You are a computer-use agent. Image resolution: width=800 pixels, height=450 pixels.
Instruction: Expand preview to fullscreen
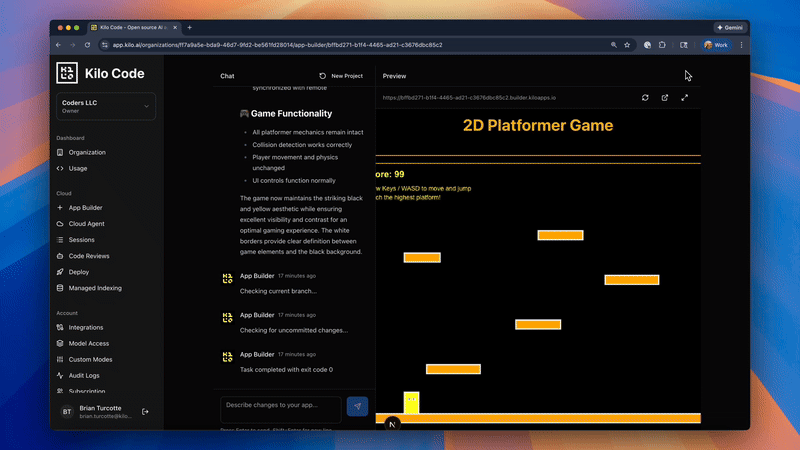tap(685, 98)
